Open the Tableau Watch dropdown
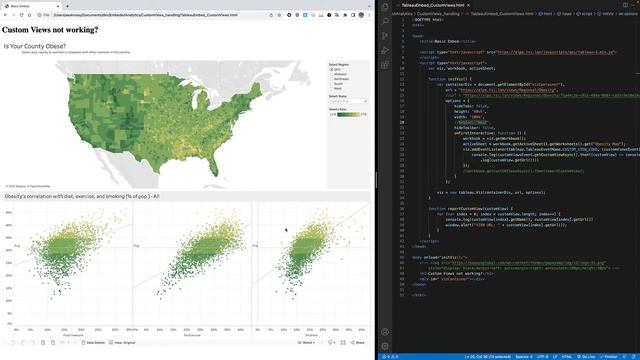 pos(306,342)
